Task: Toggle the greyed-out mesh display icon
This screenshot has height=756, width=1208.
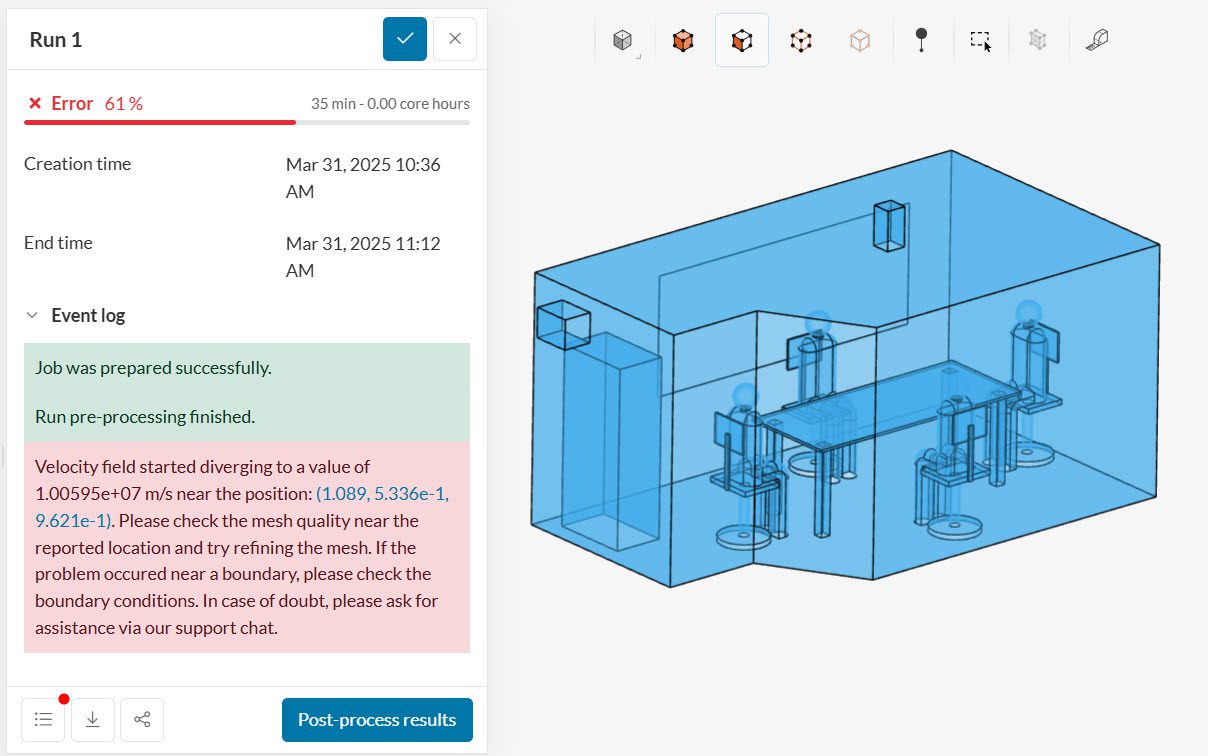Action: [x=1038, y=40]
